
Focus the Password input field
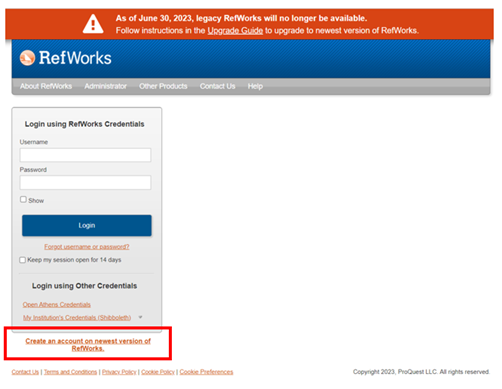85,183
